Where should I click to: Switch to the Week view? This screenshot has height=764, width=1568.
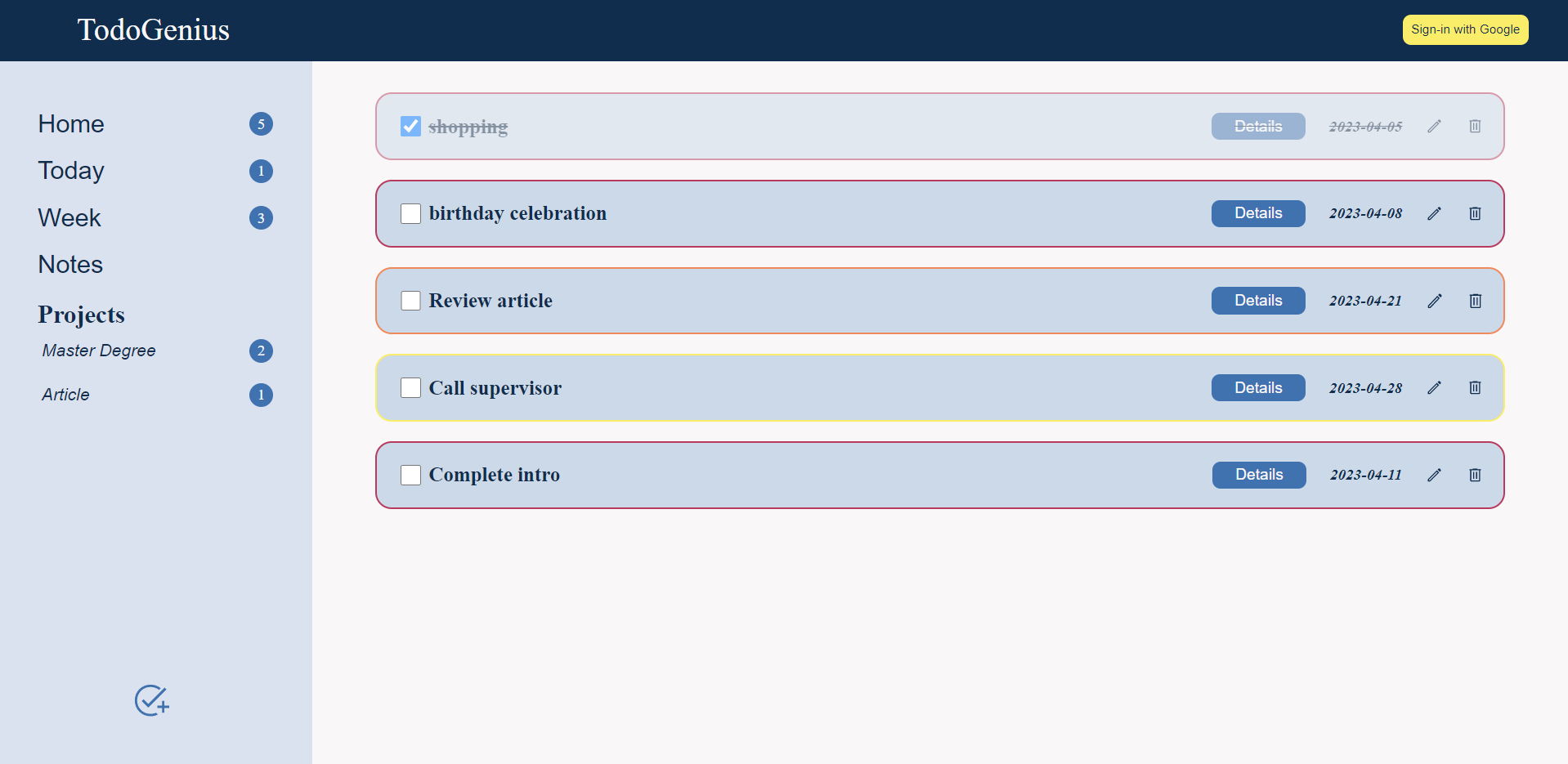[69, 218]
